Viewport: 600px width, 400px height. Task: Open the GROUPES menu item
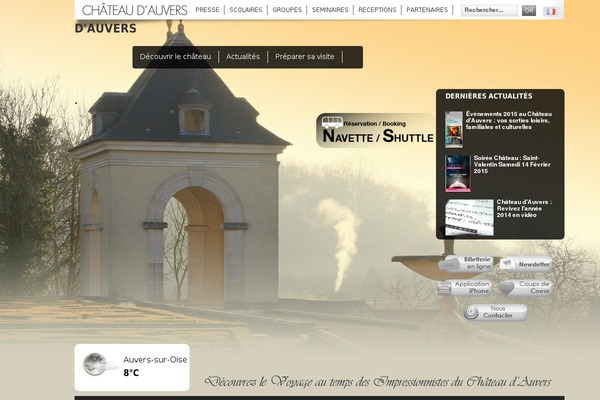(x=287, y=10)
